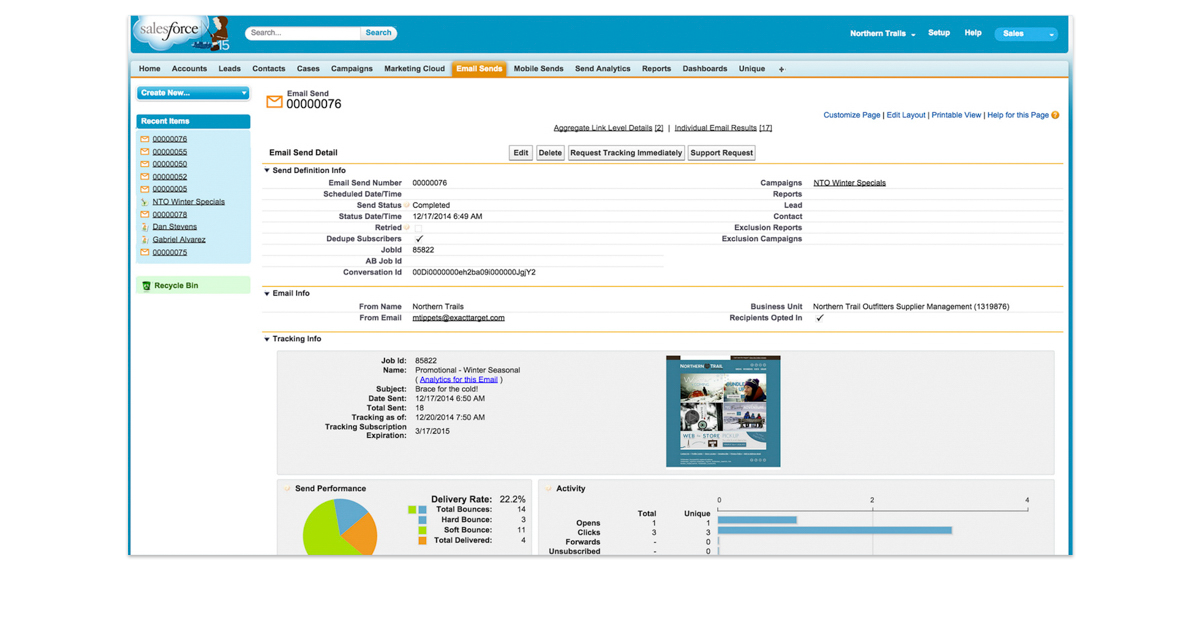Click envelope icon beside recent item 00000050
This screenshot has height=640, width=1200.
145,164
